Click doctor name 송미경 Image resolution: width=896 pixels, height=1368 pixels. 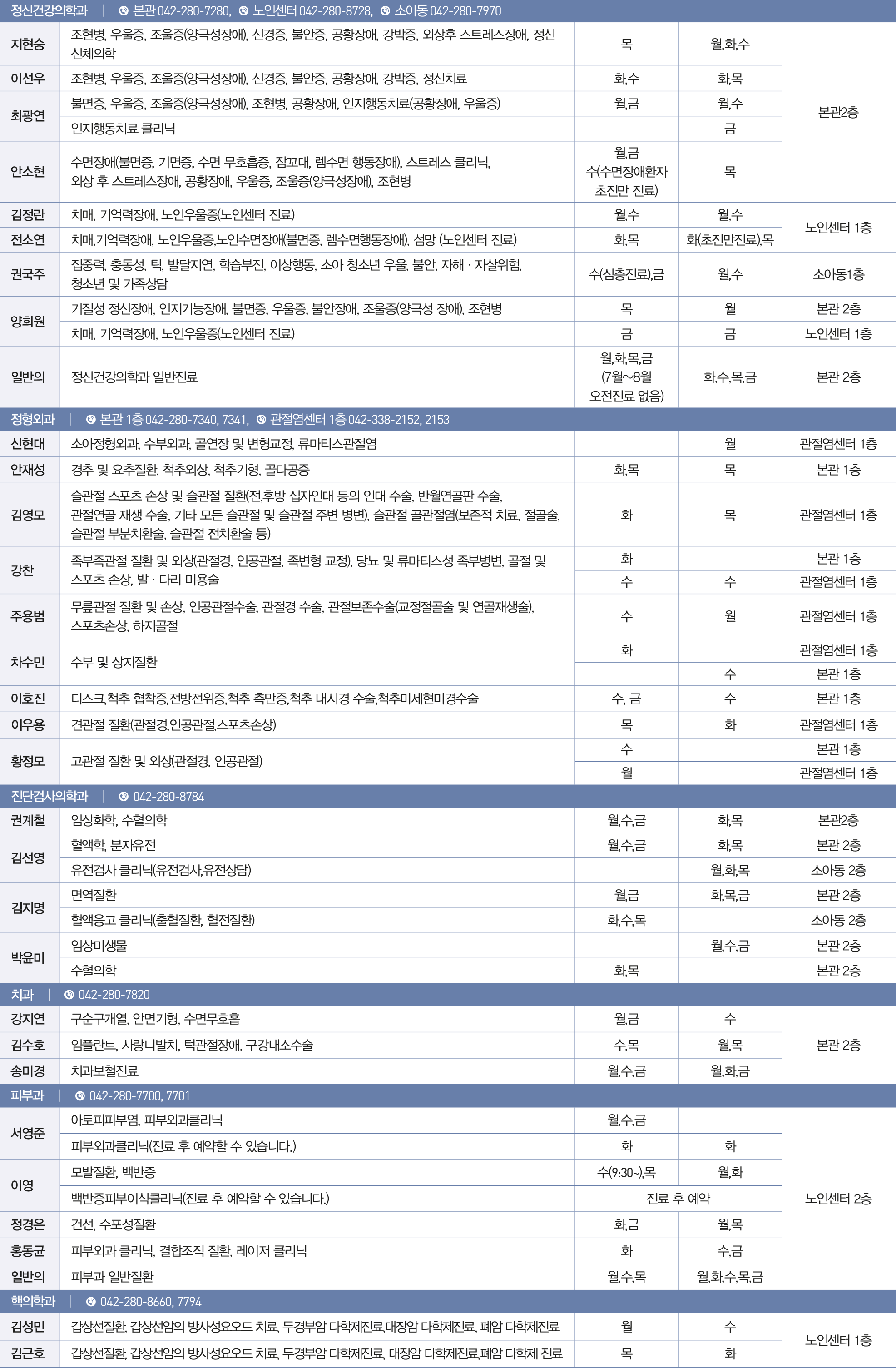(28, 1071)
